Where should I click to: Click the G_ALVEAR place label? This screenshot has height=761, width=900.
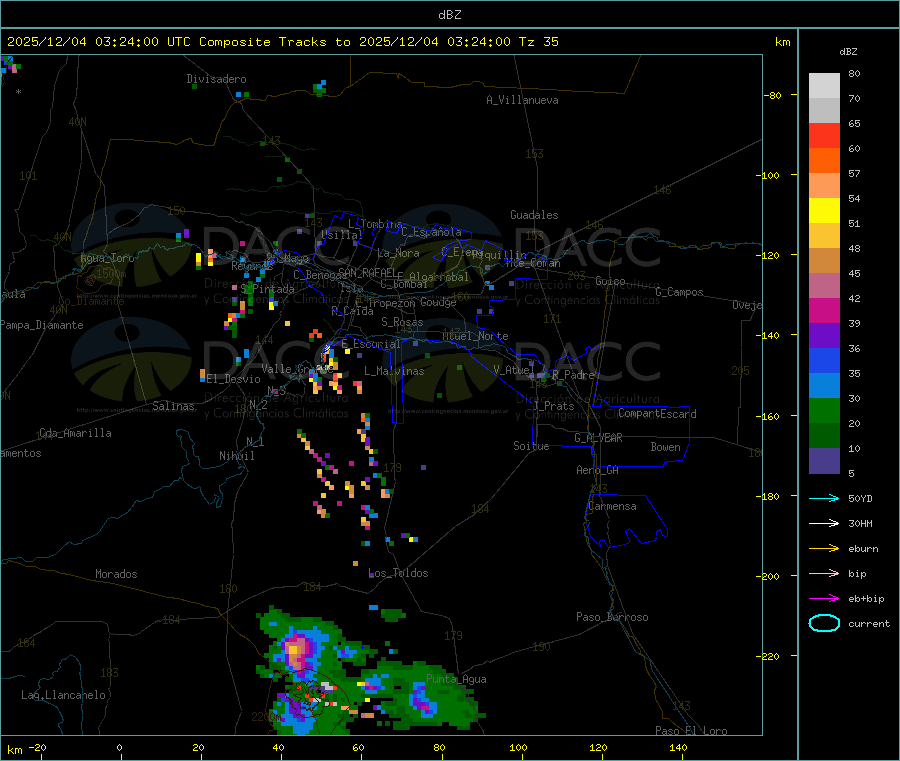599,438
